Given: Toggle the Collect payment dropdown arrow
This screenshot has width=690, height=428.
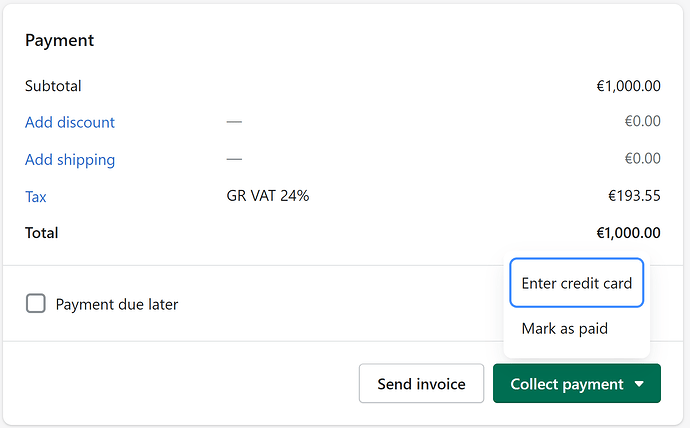Looking at the screenshot, I should 639,384.
